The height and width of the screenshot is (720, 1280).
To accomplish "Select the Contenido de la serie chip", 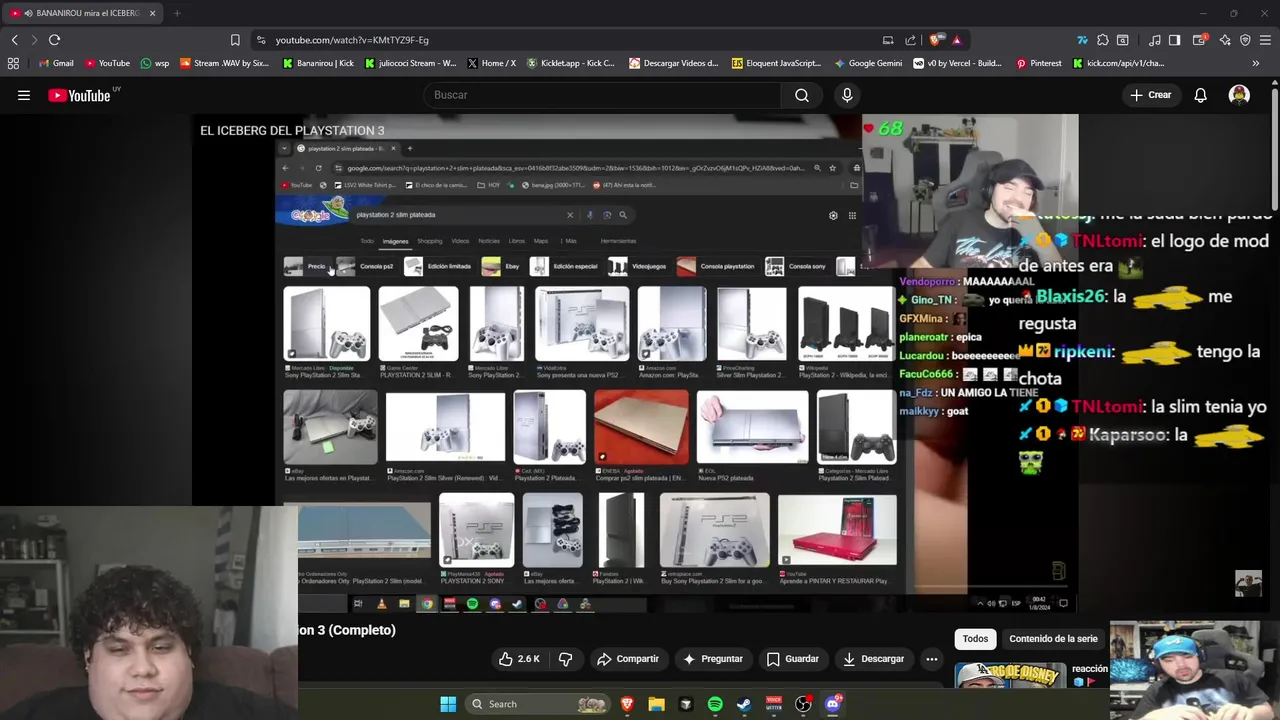I will tap(1053, 639).
